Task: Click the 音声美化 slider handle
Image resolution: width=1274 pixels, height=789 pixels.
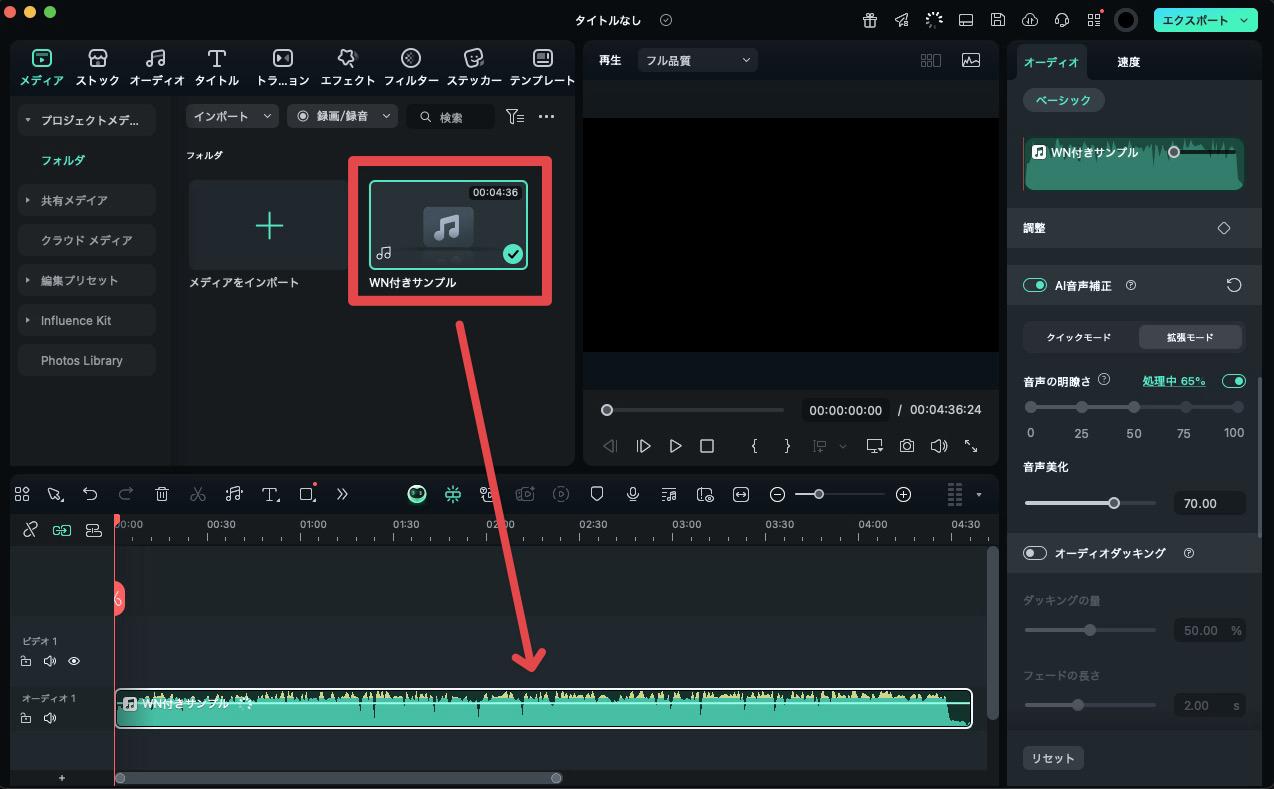Action: [1114, 503]
